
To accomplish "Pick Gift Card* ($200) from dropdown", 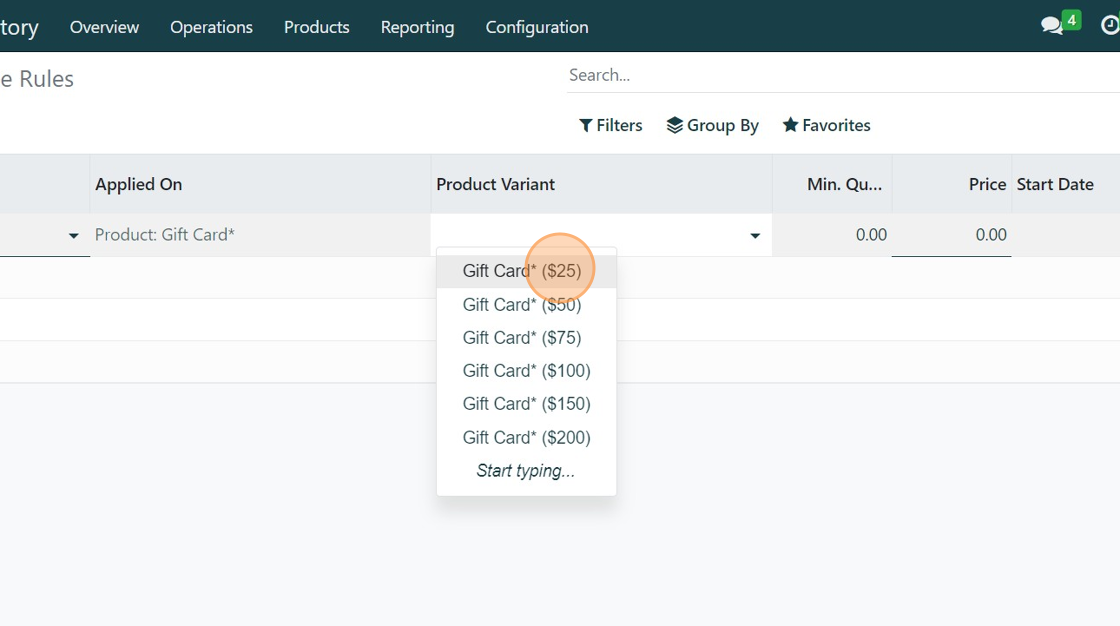I will click(526, 438).
